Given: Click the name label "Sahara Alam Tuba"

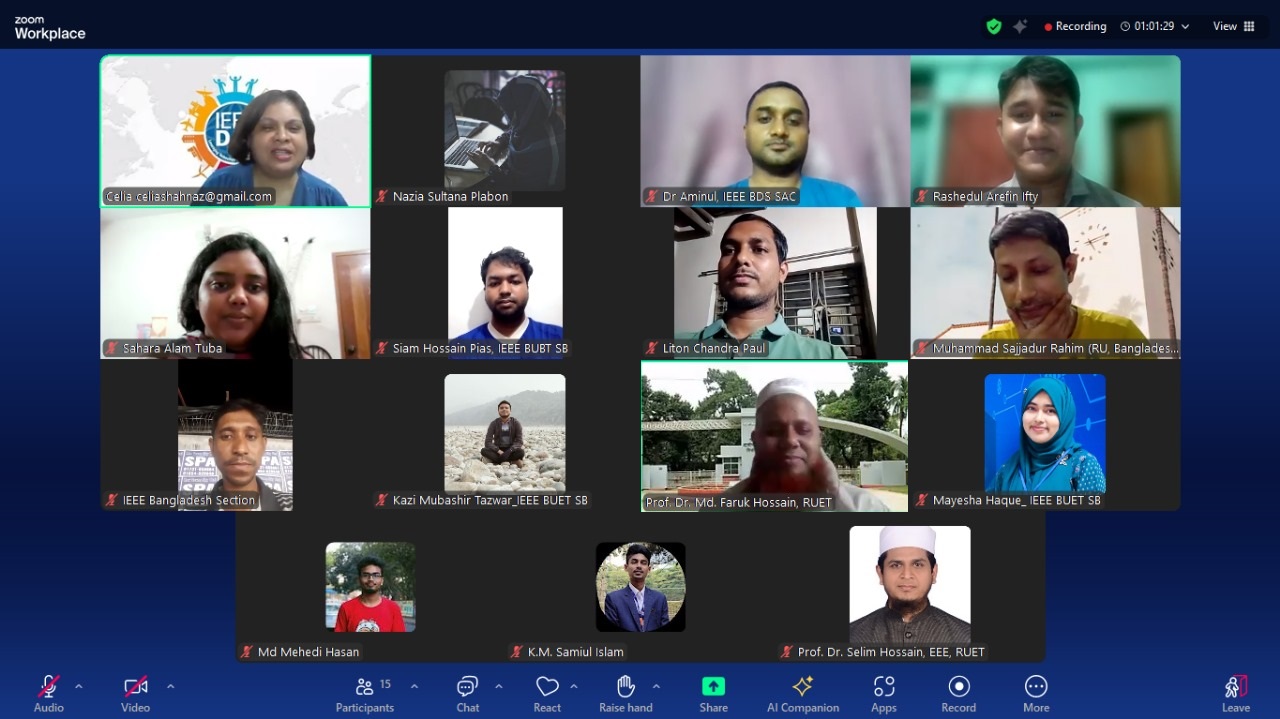Looking at the screenshot, I should (x=172, y=349).
